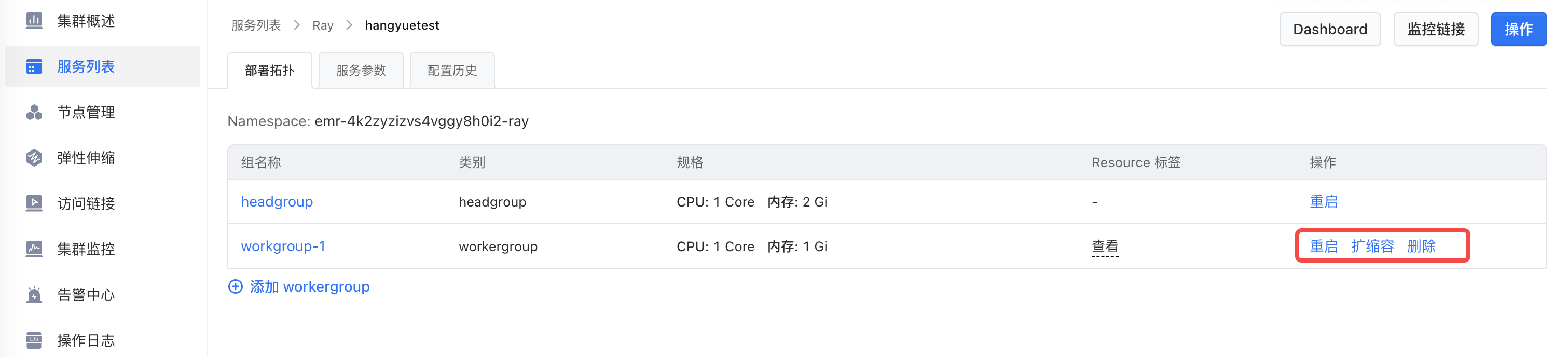Select the 部署拓扑 tab
This screenshot has width=1568, height=357.
[x=270, y=71]
